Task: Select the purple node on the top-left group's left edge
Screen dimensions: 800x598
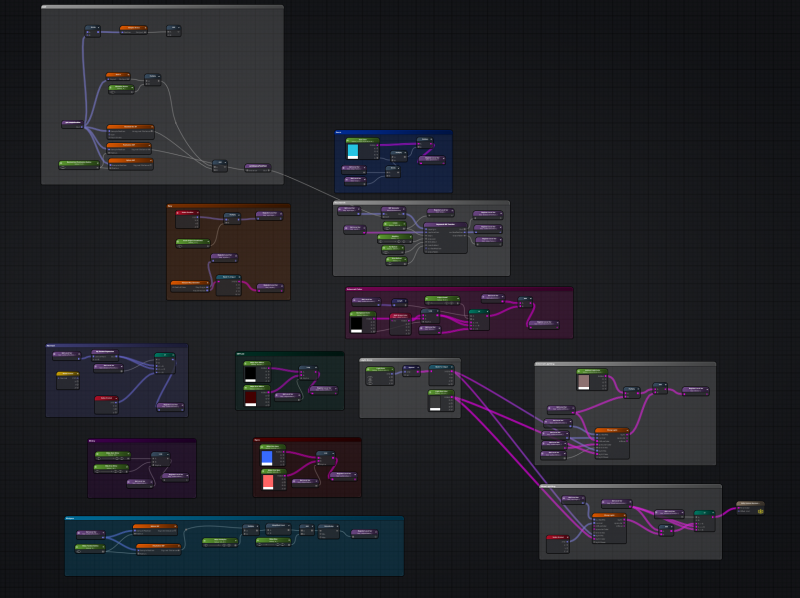Action: click(x=72, y=124)
